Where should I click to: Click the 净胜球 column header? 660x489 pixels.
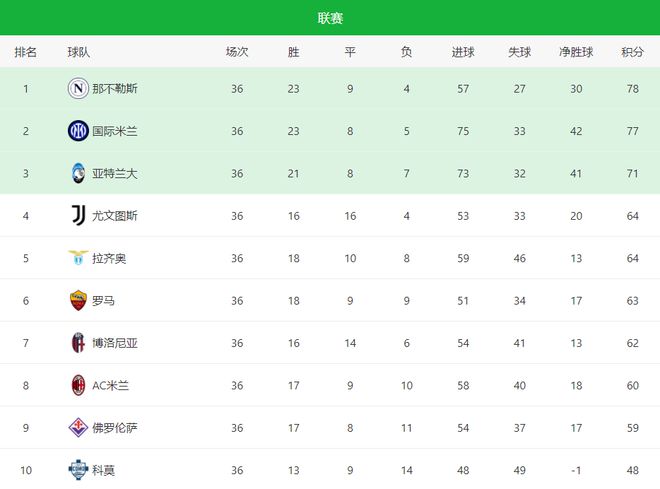pos(576,52)
